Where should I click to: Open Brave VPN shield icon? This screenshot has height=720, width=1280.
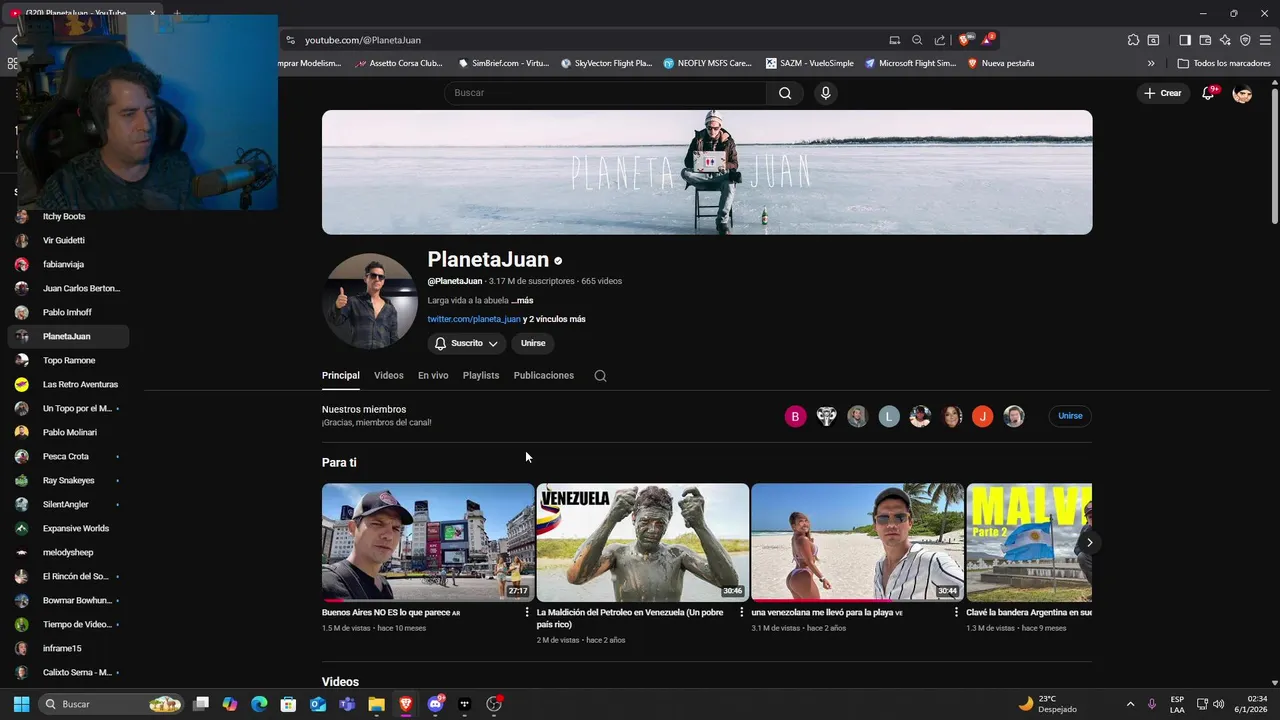(1245, 40)
